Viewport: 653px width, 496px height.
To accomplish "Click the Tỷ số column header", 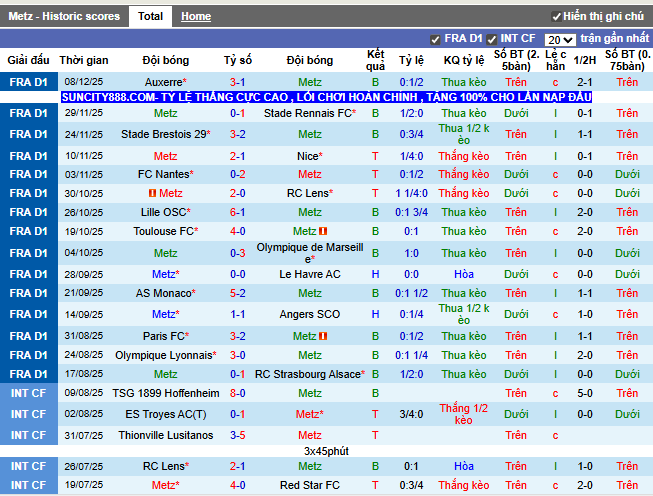I will (x=237, y=60).
